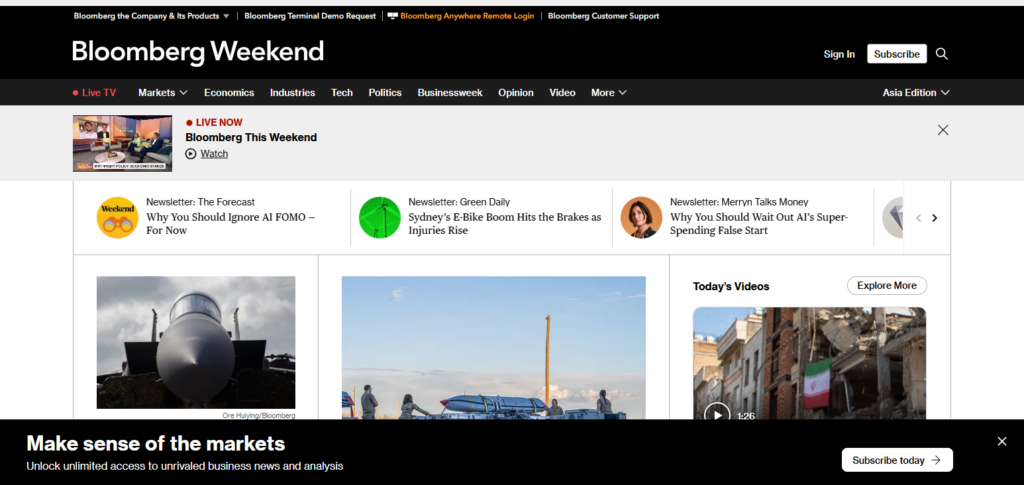Viewport: 1024px width, 485px height.
Task: Open Bloomberg Anywhere Remote Login link
Action: pos(467,16)
